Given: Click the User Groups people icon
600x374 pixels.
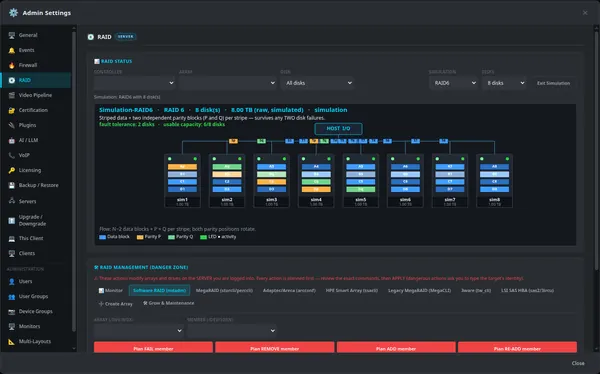Looking at the screenshot, I should pyautogui.click(x=12, y=296).
